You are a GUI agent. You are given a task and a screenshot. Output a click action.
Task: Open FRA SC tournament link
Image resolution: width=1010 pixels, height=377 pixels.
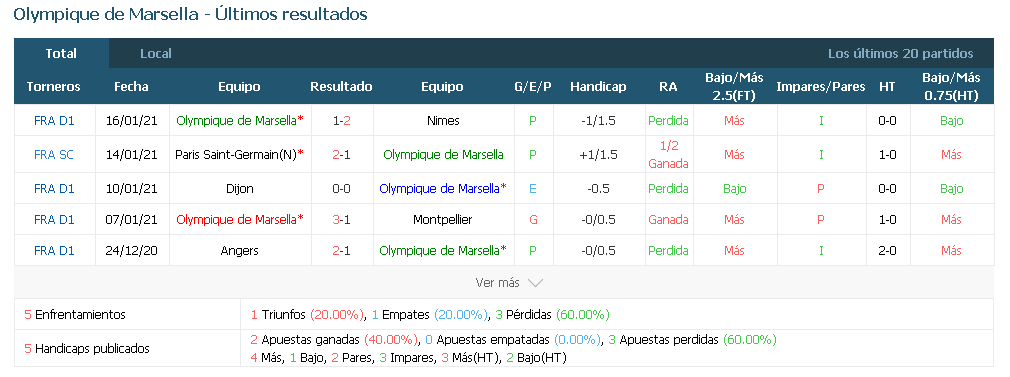coord(54,155)
